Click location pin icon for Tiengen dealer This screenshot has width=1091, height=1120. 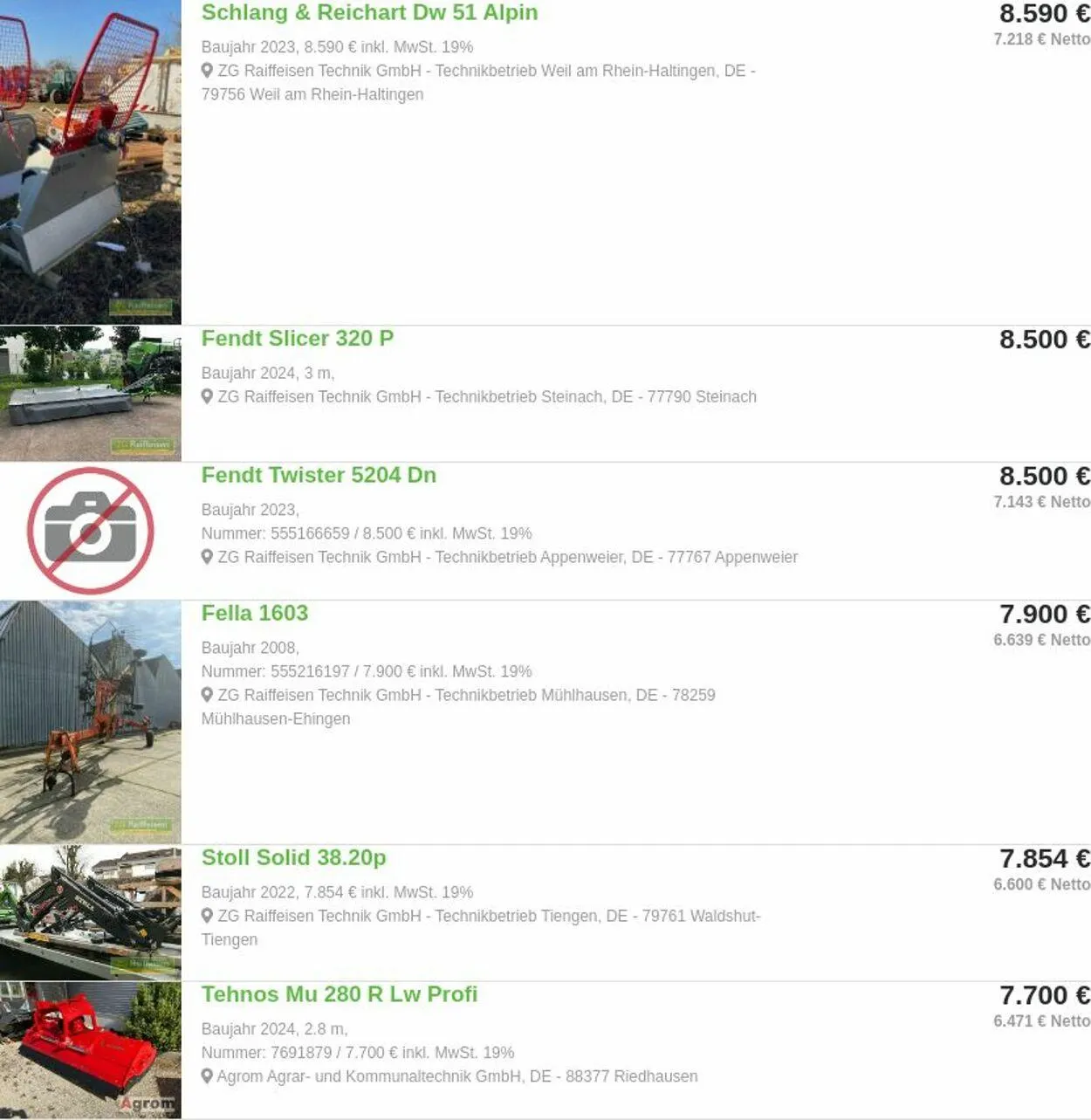(207, 916)
